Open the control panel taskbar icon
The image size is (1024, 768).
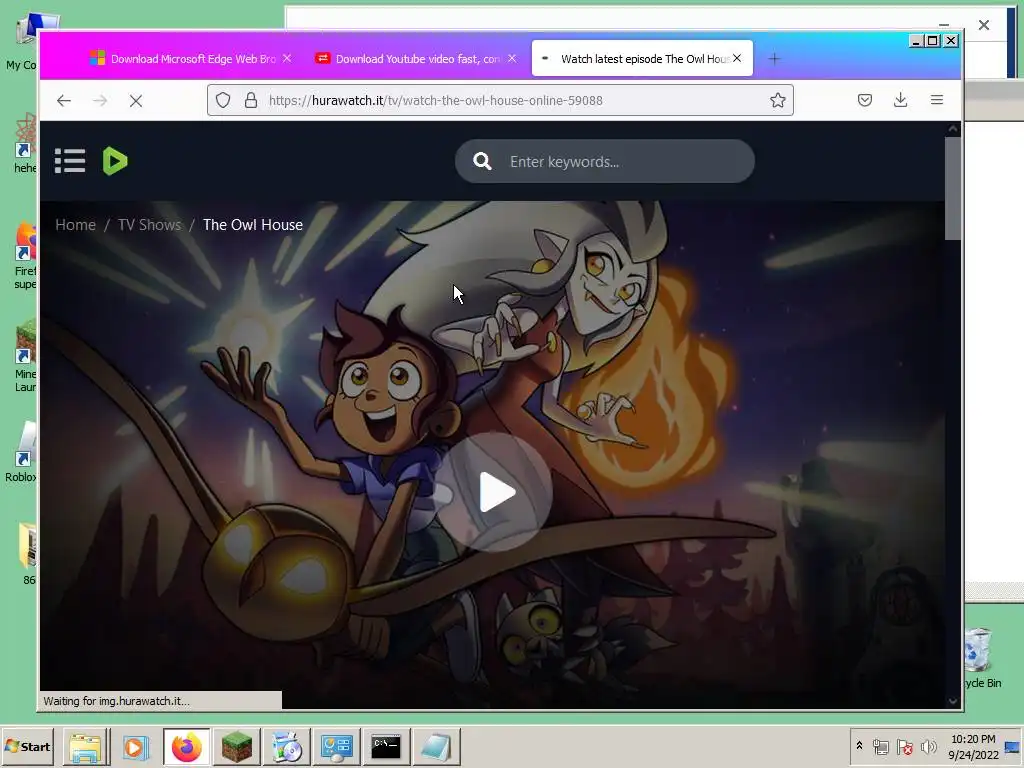point(336,747)
